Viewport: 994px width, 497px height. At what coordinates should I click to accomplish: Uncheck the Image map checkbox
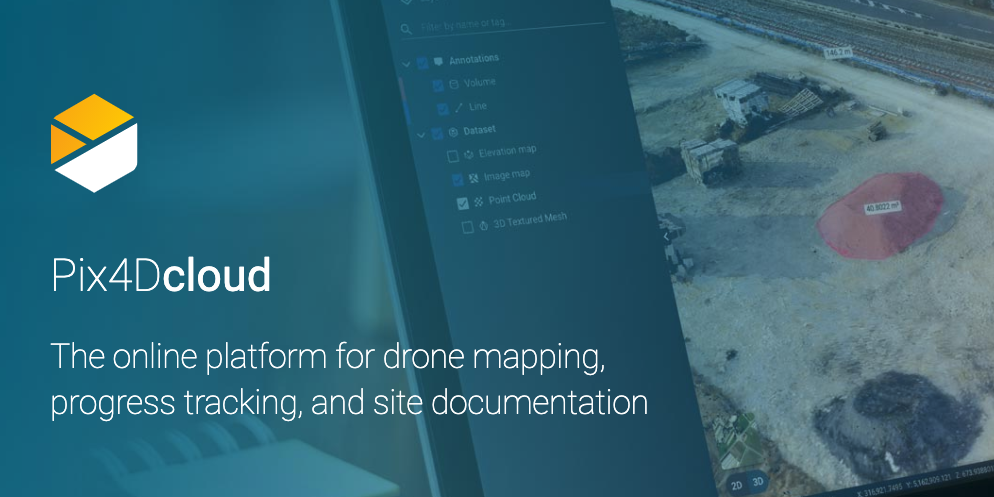coord(457,179)
